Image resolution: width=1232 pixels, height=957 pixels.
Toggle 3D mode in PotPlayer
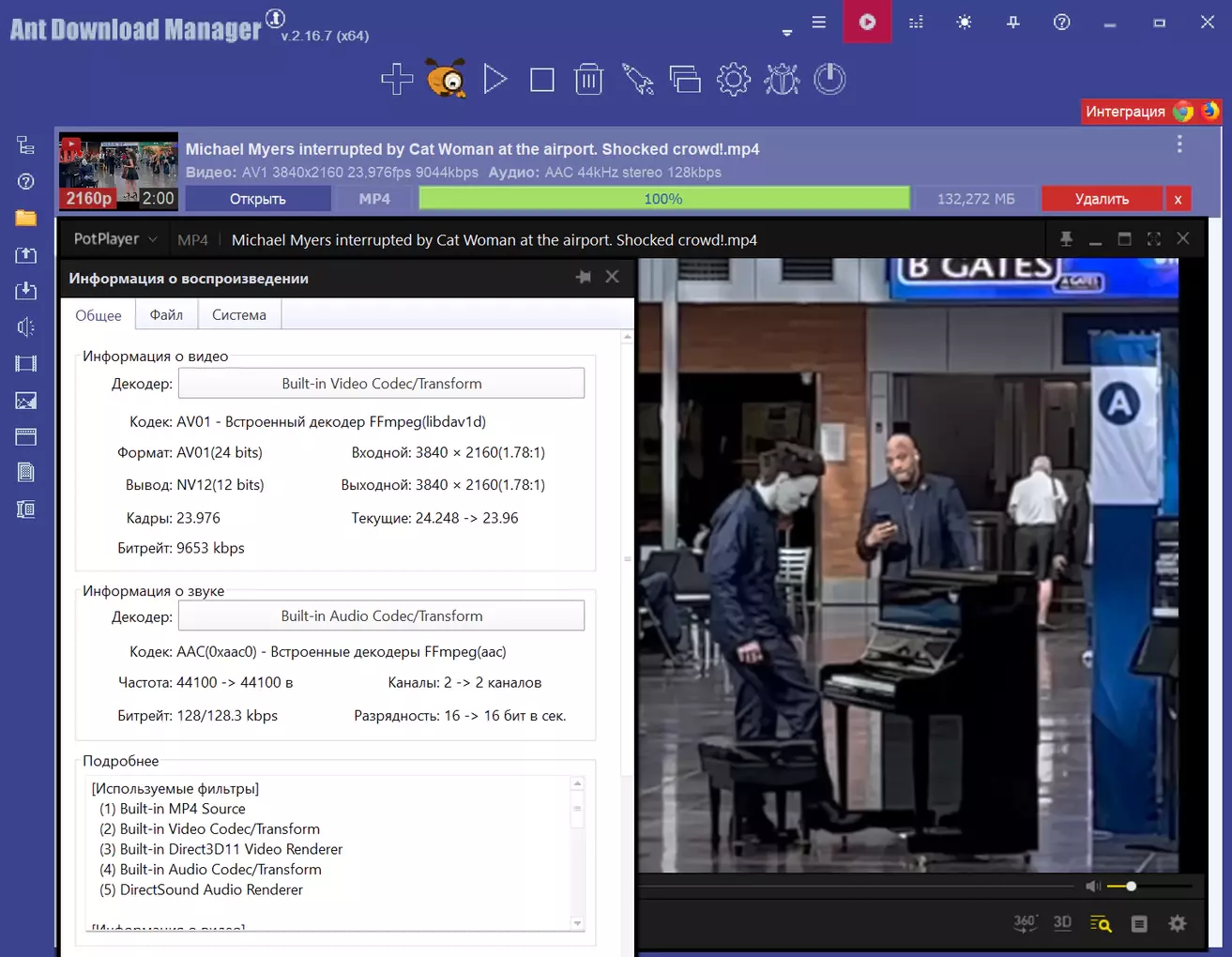point(1062,923)
